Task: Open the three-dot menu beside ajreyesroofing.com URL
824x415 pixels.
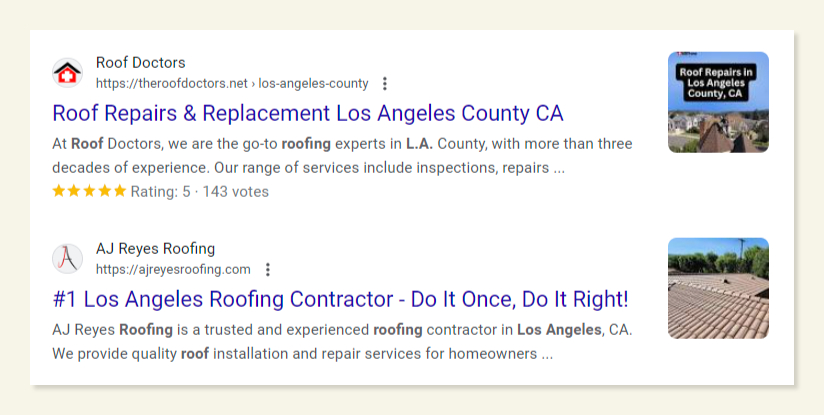Action: [x=268, y=270]
